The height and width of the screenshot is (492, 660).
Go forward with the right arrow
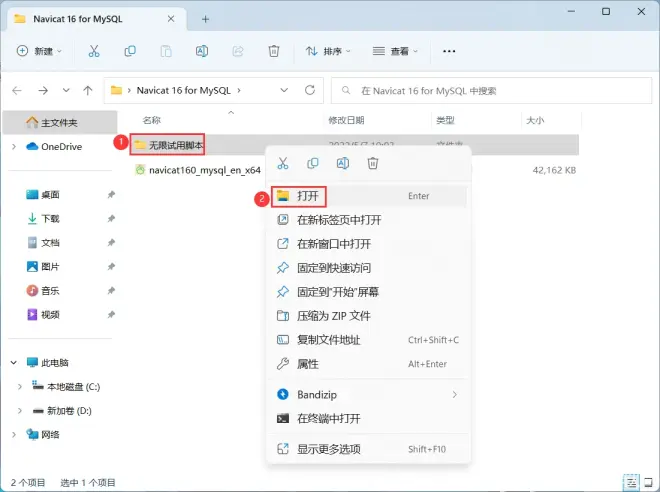pyautogui.click(x=43, y=90)
